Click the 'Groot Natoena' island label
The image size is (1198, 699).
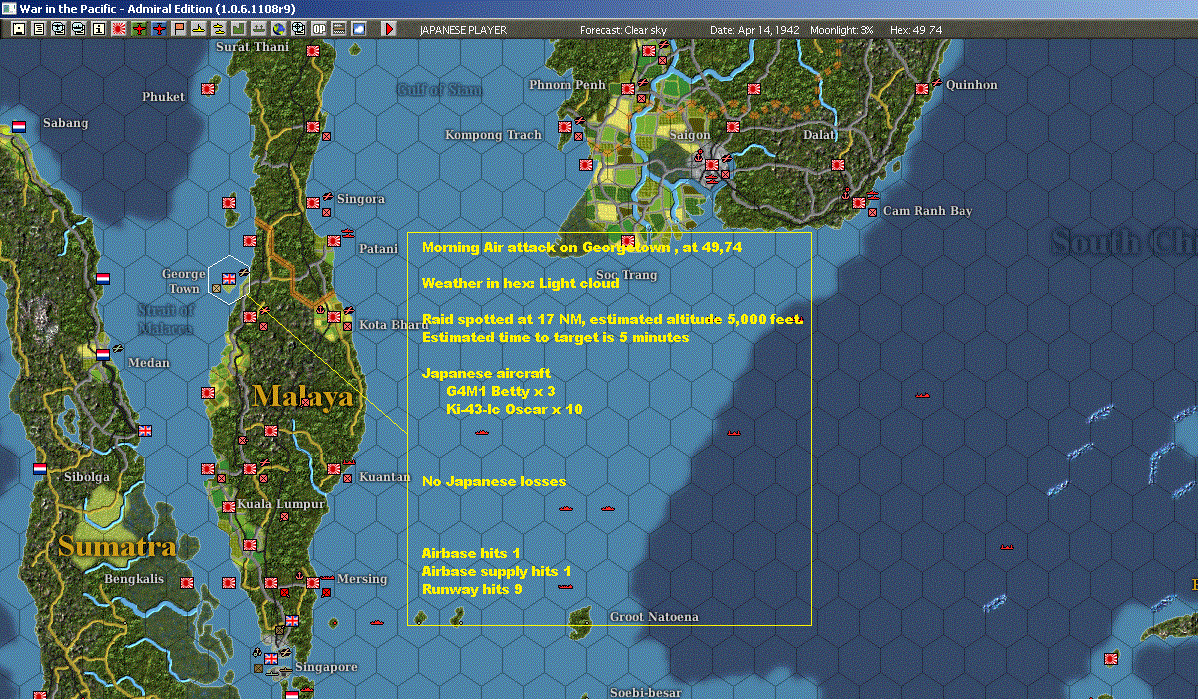coord(654,616)
